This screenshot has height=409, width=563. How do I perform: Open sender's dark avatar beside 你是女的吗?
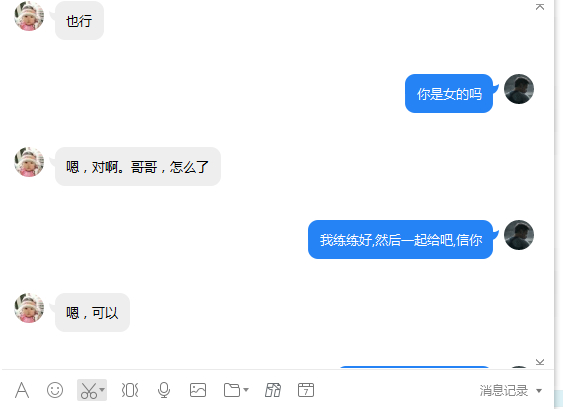519,89
